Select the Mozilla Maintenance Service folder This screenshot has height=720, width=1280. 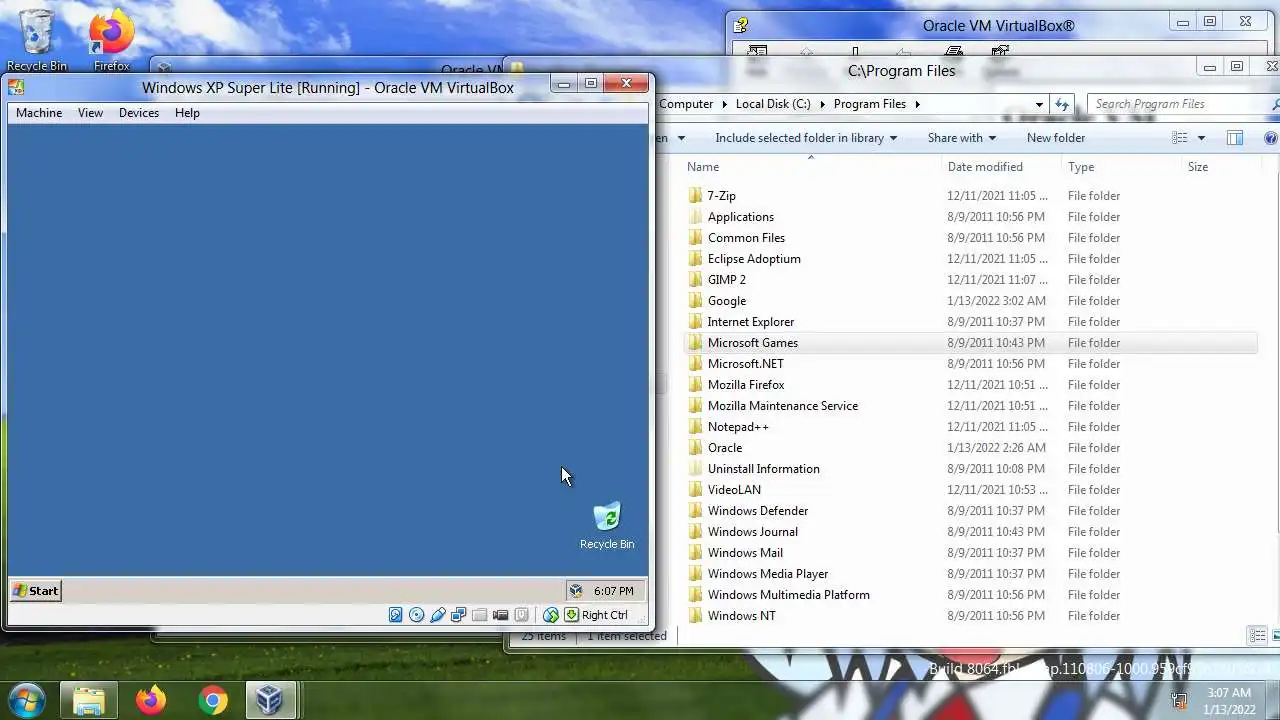click(x=782, y=406)
